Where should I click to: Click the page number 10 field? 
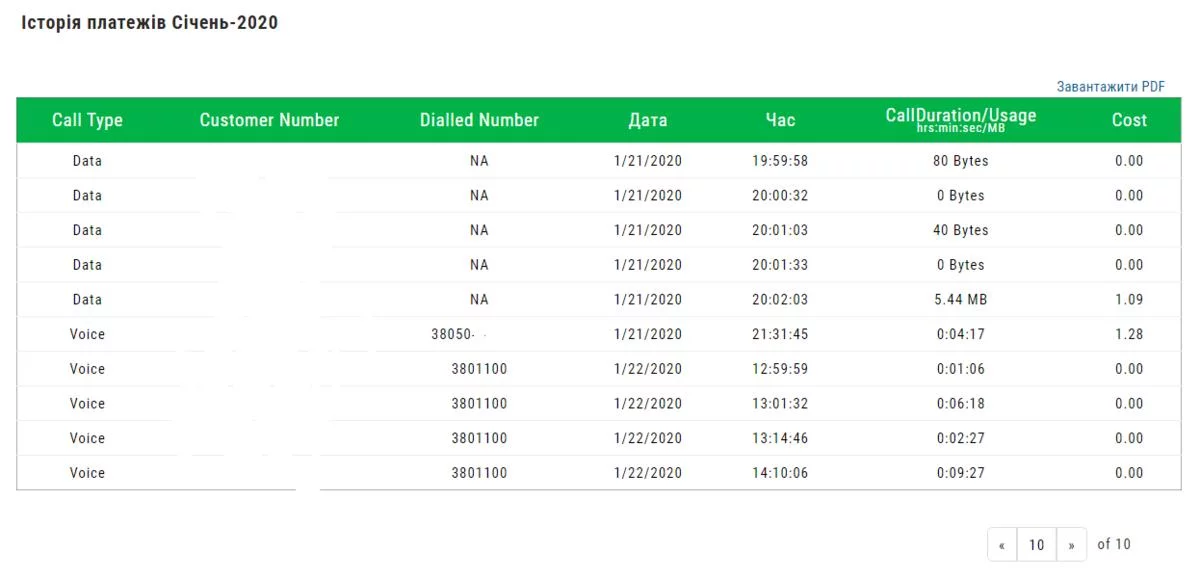pos(1036,545)
